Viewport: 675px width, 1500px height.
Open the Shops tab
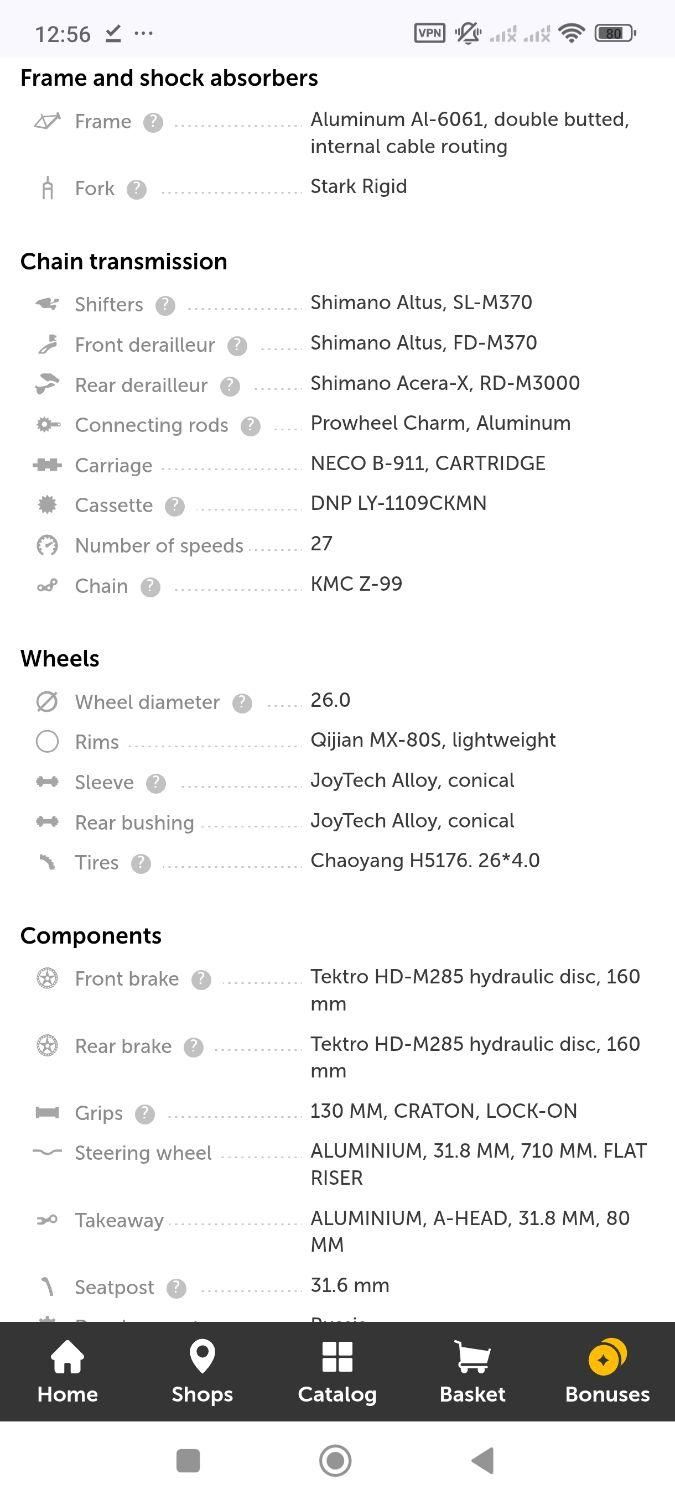[202, 1372]
